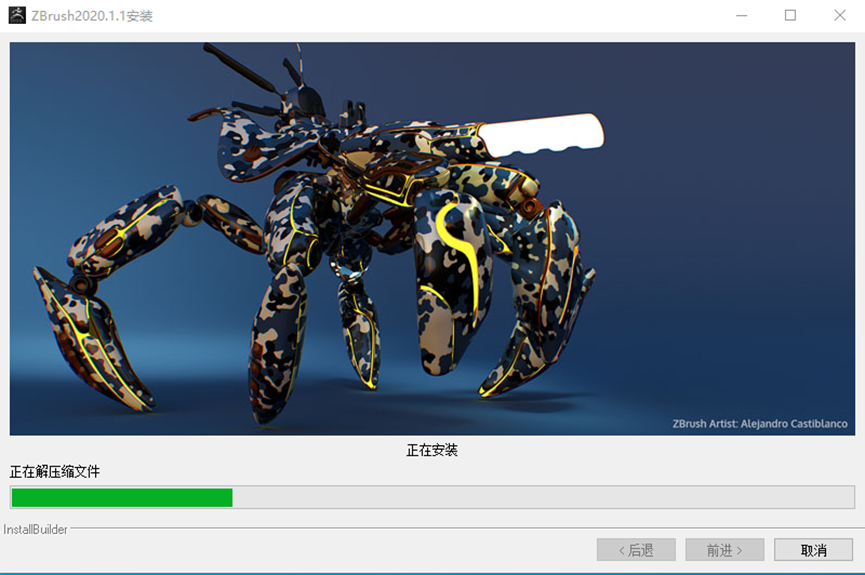Click the ZBrush2020.1.1安装 window title
This screenshot has height=575, width=865.
click(x=92, y=16)
